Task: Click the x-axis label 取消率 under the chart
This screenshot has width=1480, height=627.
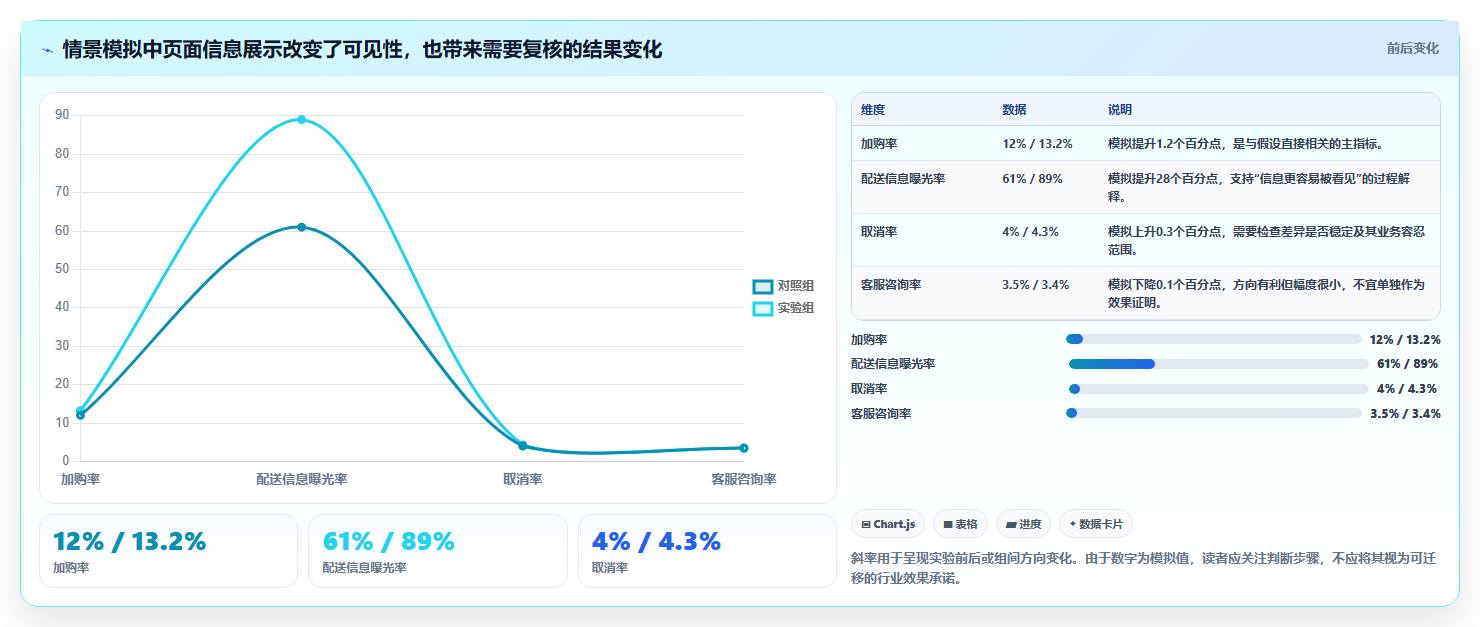Action: tap(522, 479)
